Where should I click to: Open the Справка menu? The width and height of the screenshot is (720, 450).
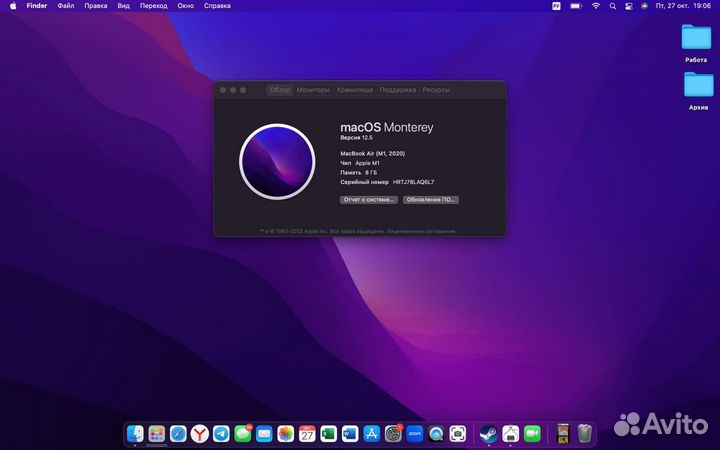(217, 6)
